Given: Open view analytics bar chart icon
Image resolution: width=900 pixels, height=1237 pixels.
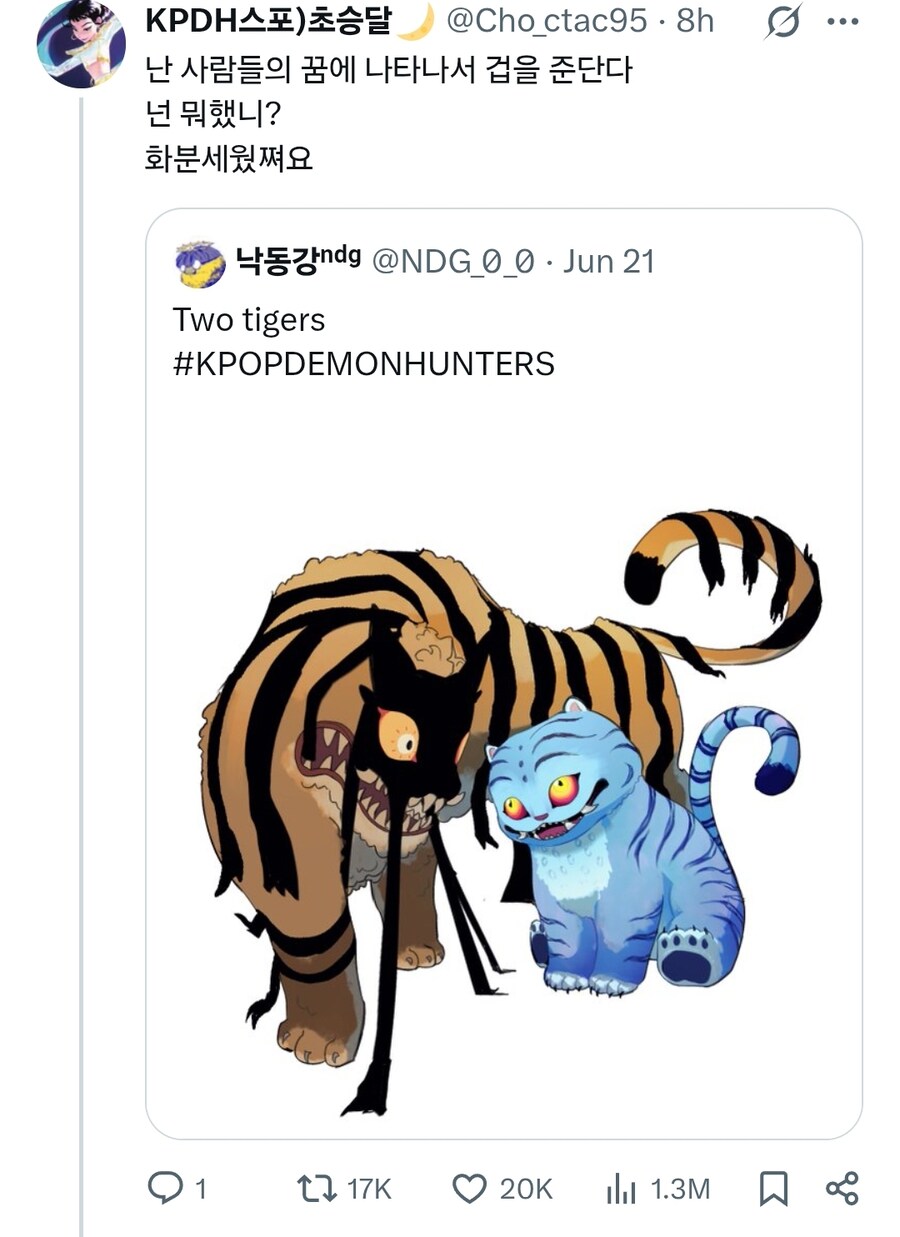Looking at the screenshot, I should click(621, 1188).
